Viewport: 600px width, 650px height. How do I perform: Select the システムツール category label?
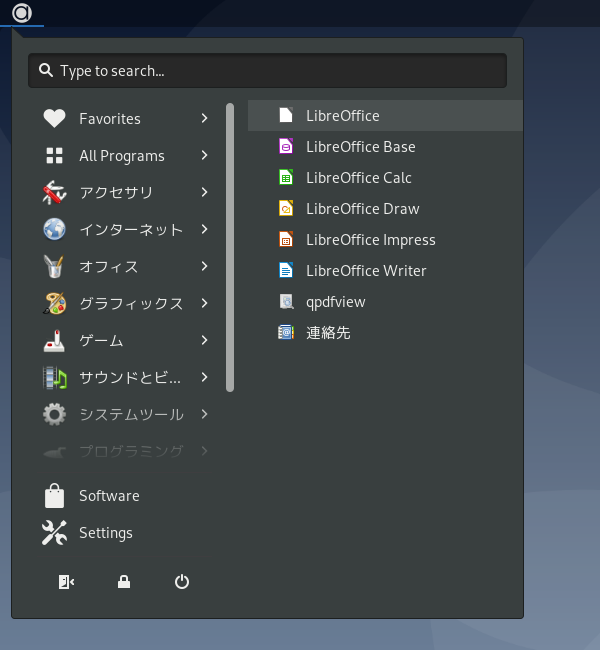click(x=131, y=414)
